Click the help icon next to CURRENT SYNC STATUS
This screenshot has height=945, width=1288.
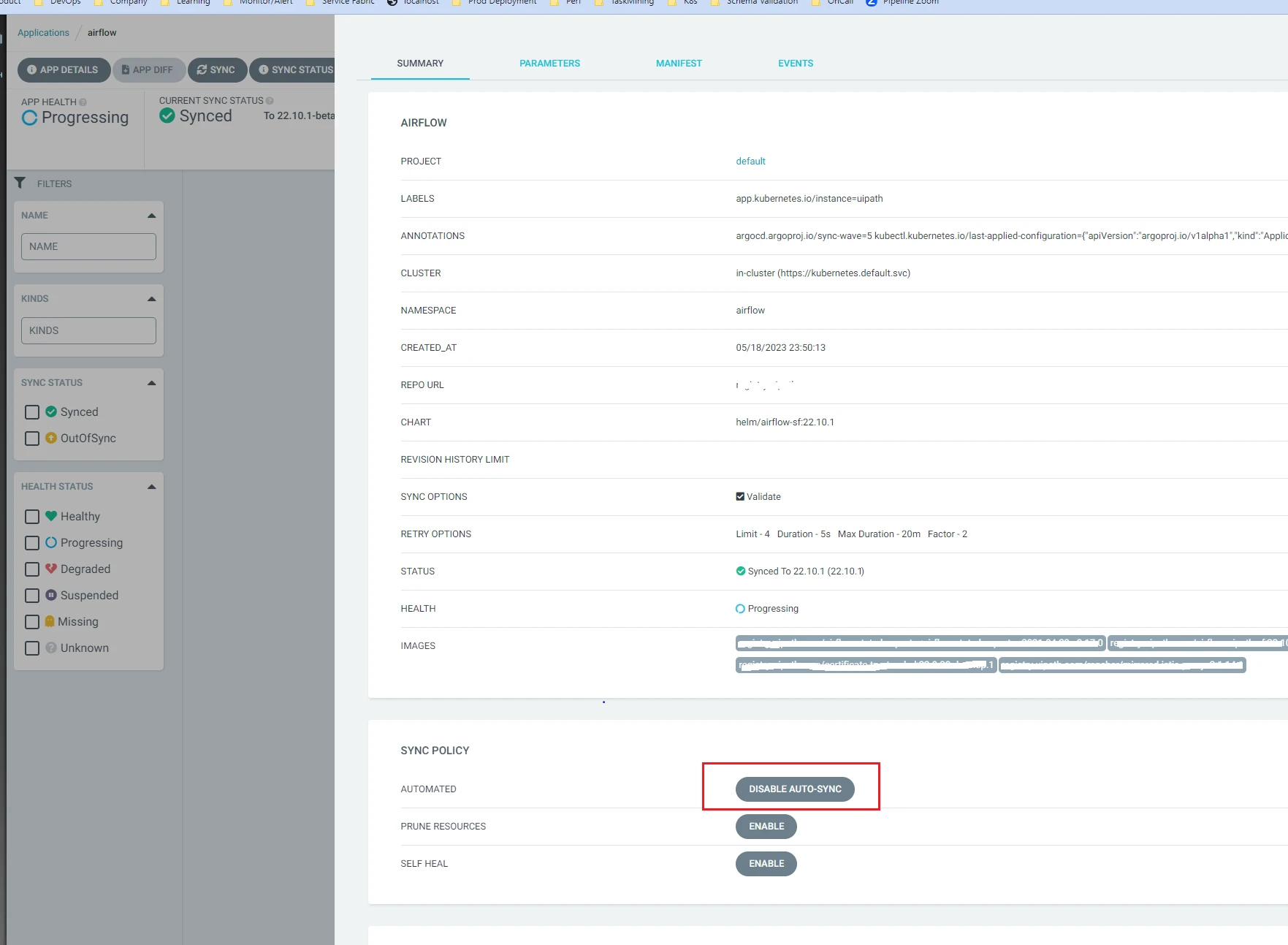[x=270, y=101]
